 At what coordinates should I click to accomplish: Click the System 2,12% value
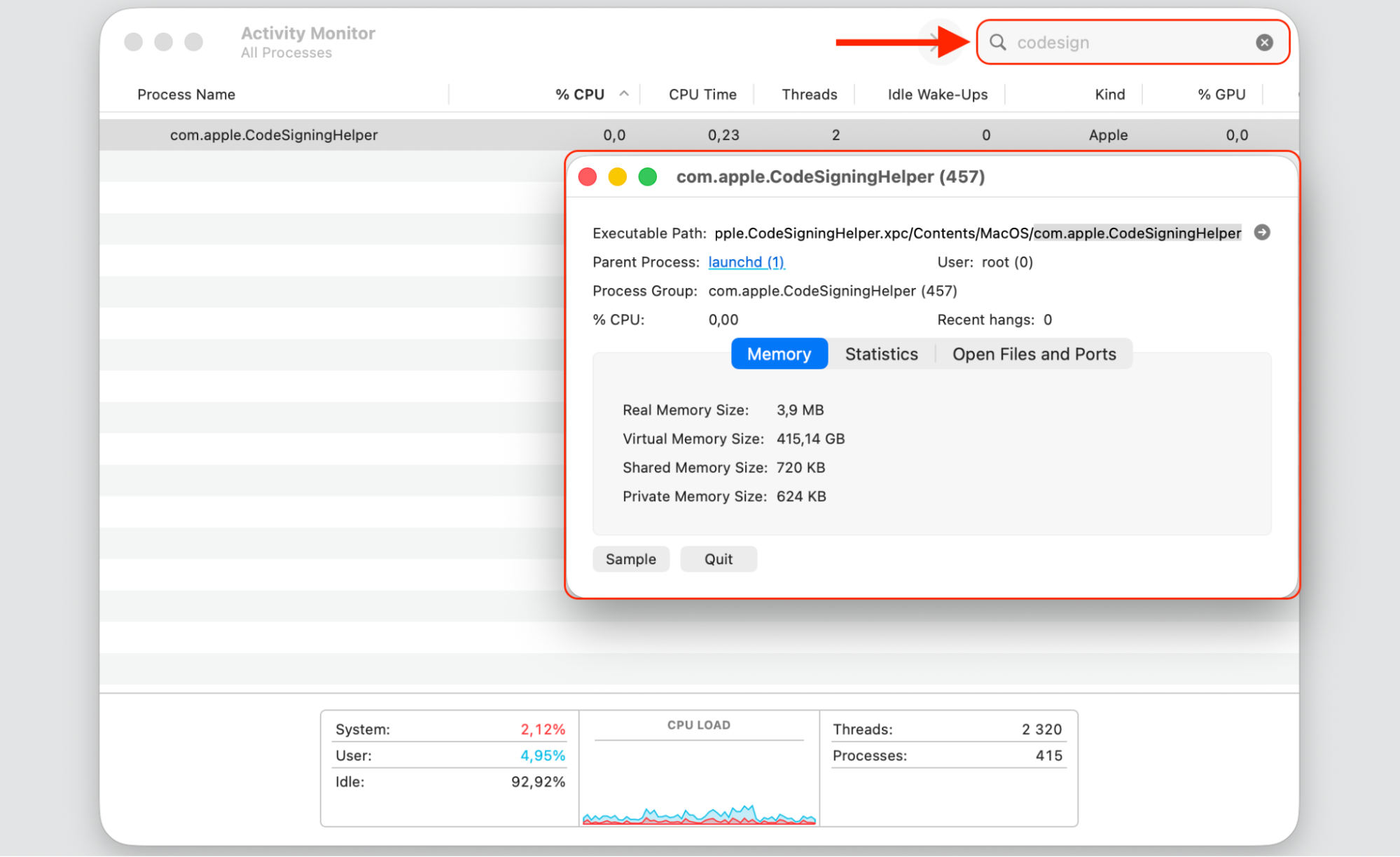[x=543, y=729]
